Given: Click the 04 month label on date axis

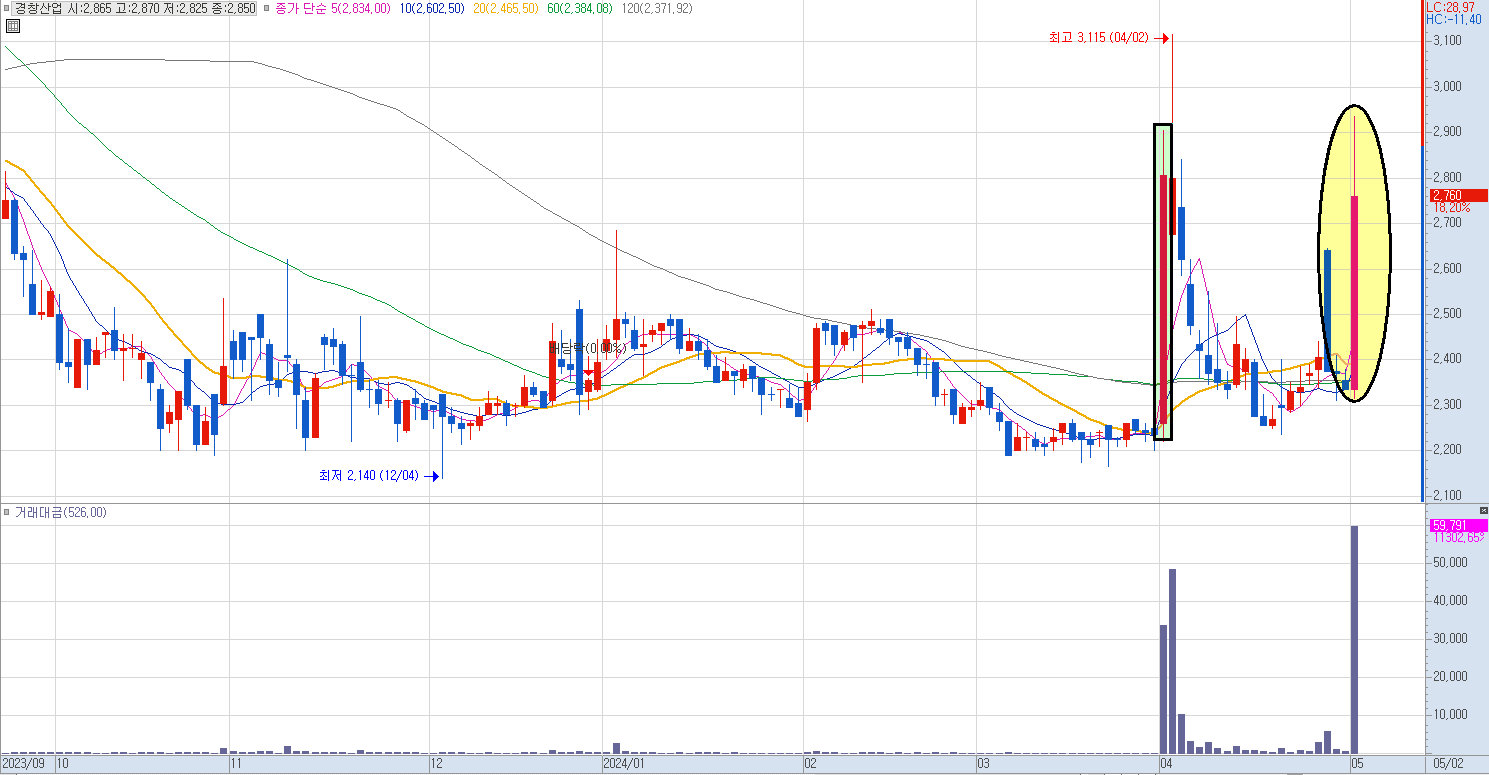Looking at the screenshot, I should 1166,764.
